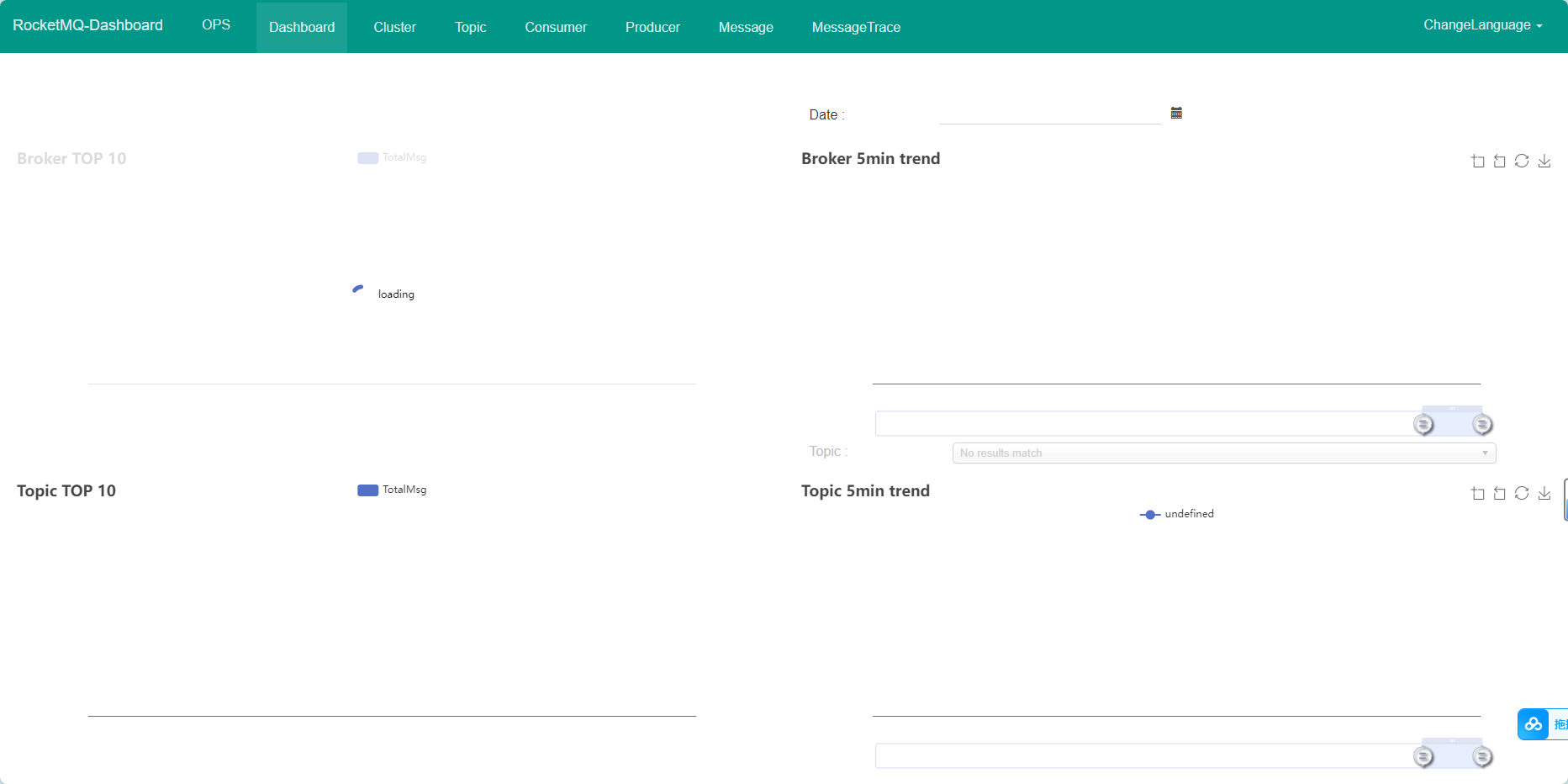Click the "Broker TOP 10" chart title
The image size is (1568, 784).
click(71, 158)
